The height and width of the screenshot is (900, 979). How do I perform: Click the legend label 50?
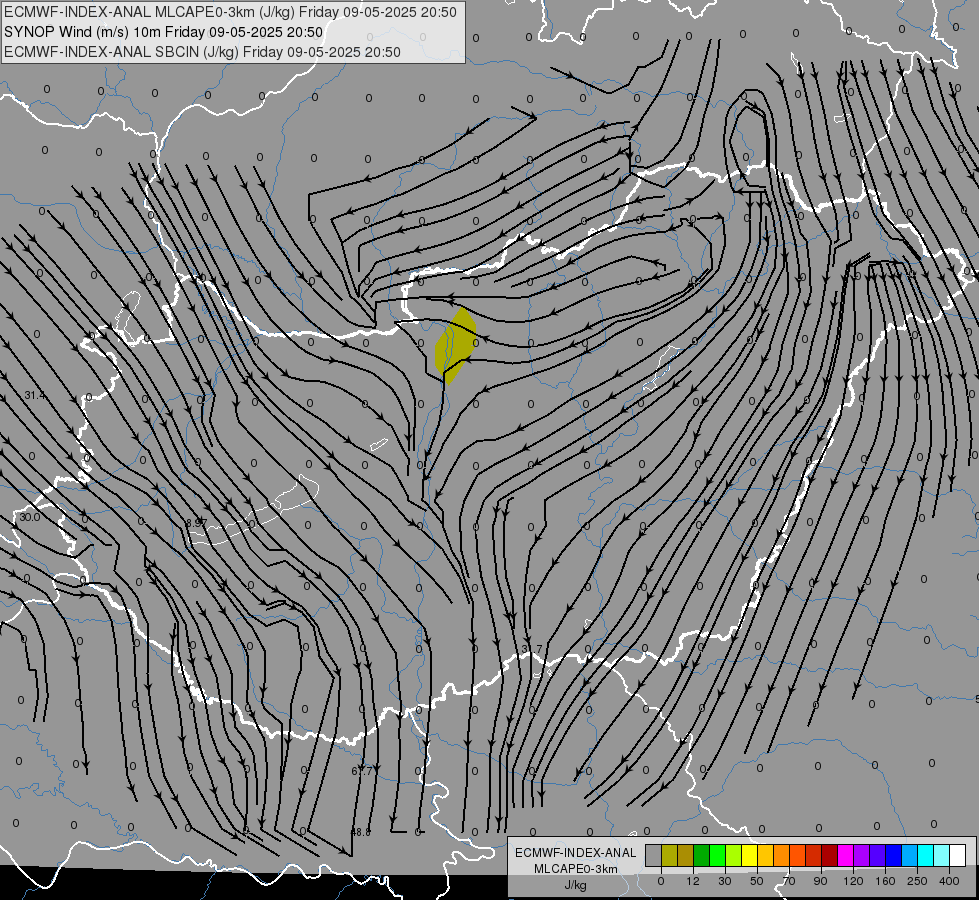coord(757,881)
